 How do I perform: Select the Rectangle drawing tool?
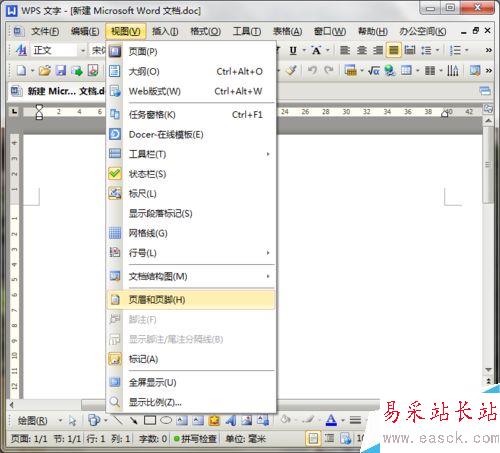tap(150, 420)
